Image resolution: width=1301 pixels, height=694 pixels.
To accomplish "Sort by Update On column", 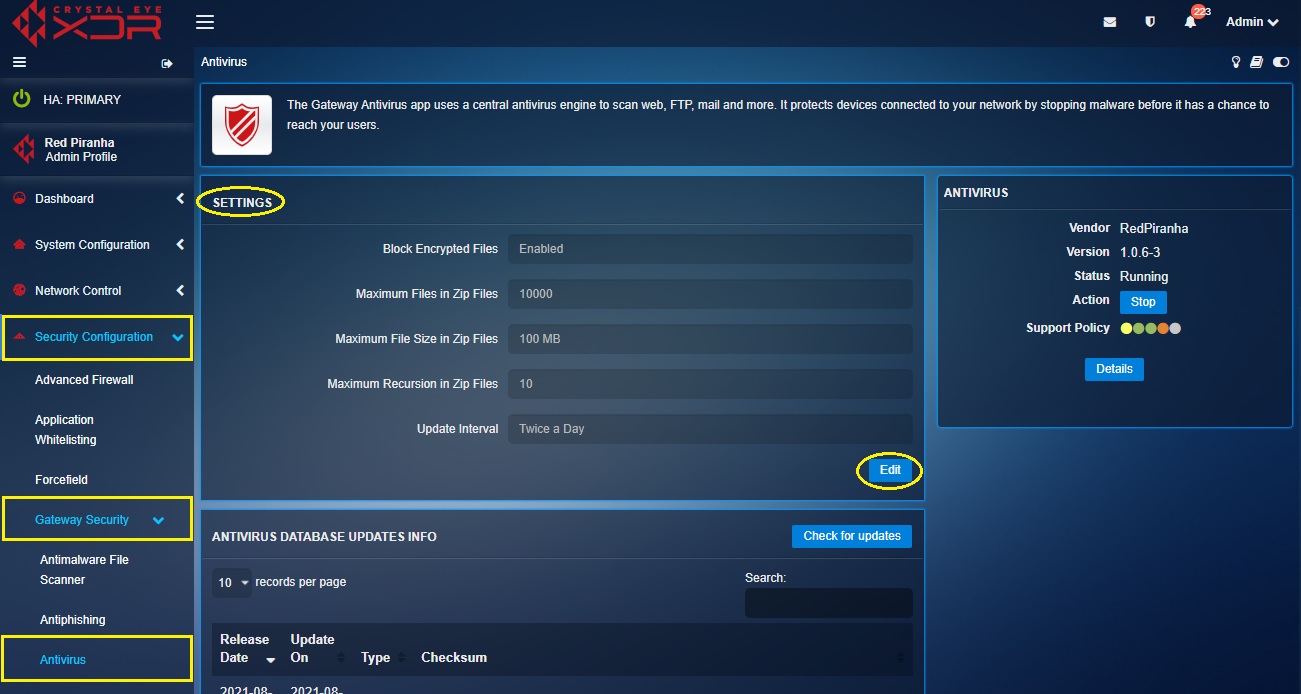I will pyautogui.click(x=317, y=649).
